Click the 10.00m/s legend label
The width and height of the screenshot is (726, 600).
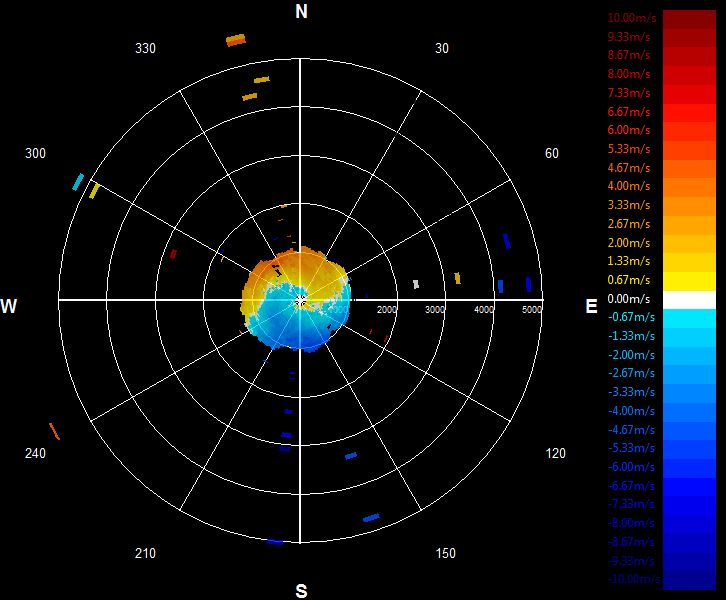[632, 18]
